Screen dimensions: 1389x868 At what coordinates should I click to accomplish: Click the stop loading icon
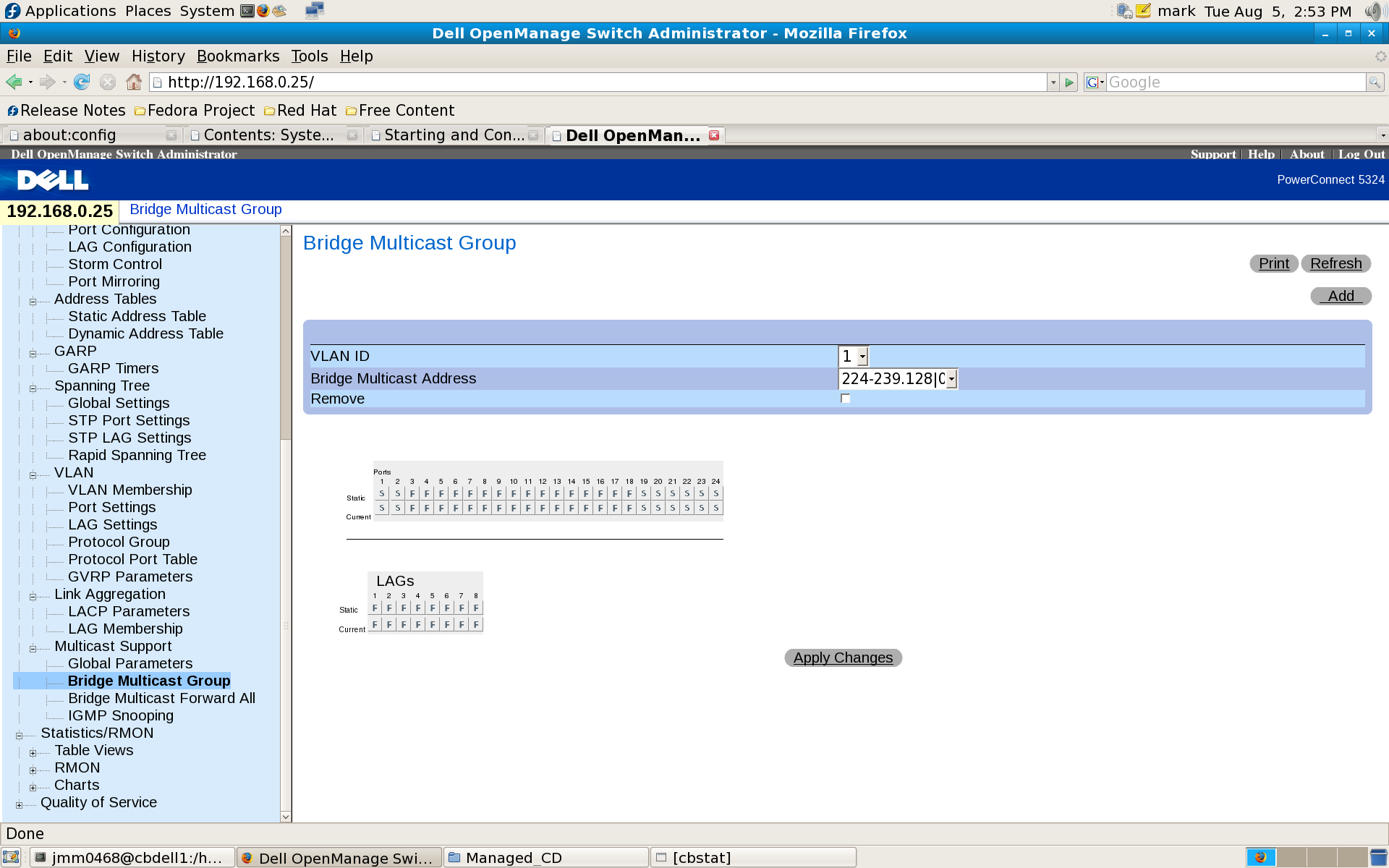click(x=108, y=82)
